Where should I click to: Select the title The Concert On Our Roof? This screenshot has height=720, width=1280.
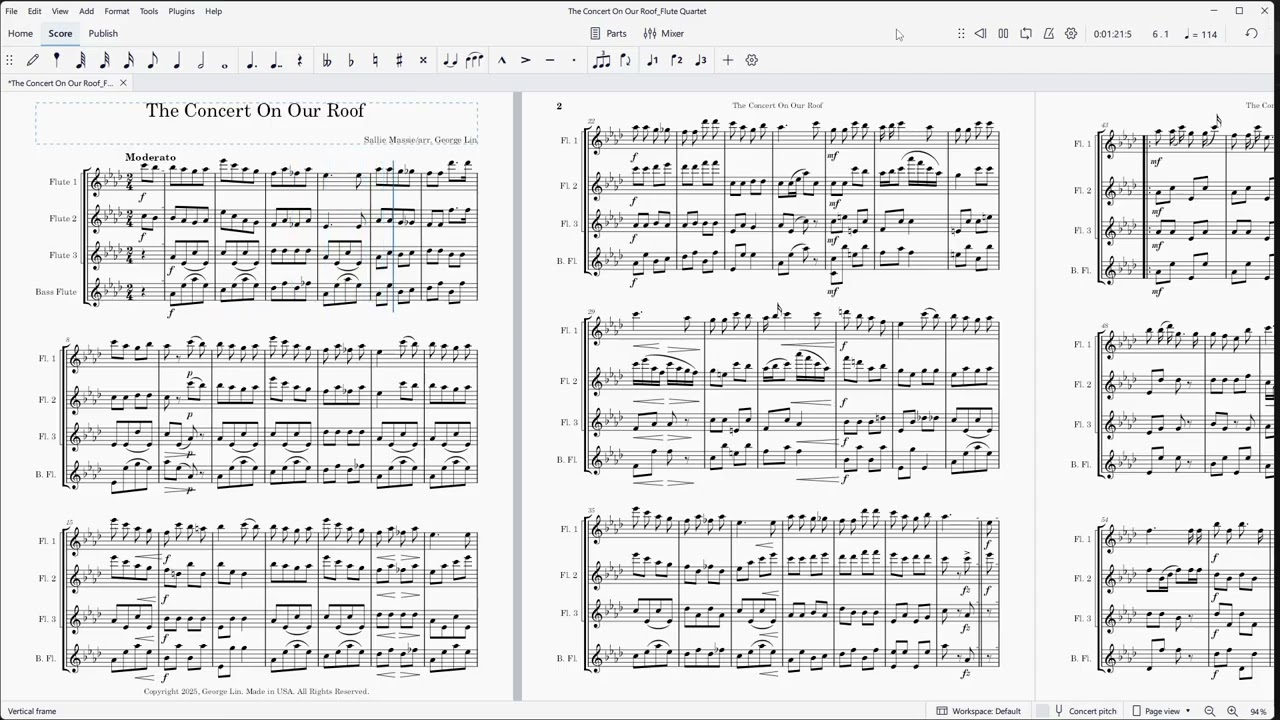tap(255, 110)
